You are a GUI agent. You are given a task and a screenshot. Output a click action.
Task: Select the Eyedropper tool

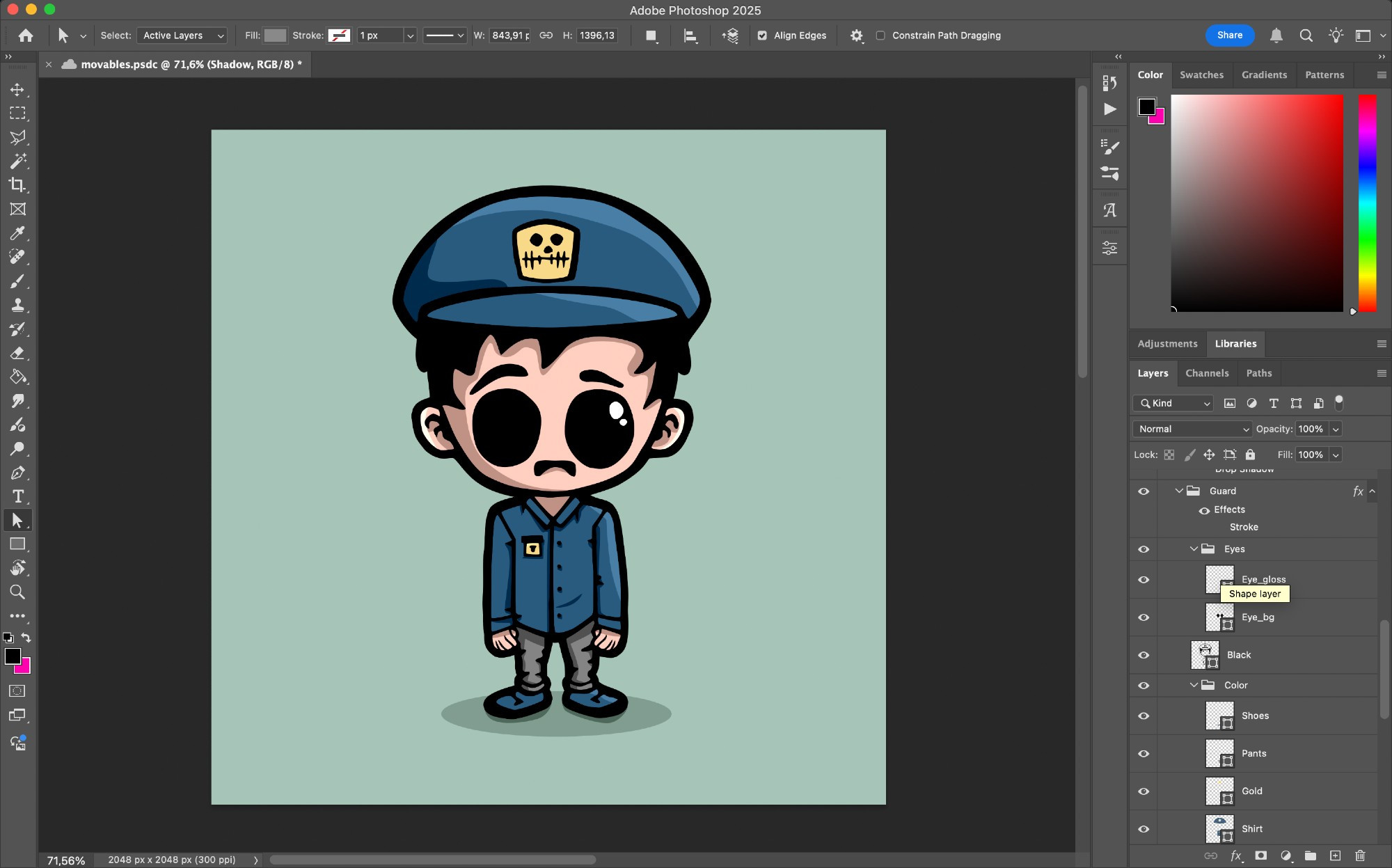tap(17, 233)
